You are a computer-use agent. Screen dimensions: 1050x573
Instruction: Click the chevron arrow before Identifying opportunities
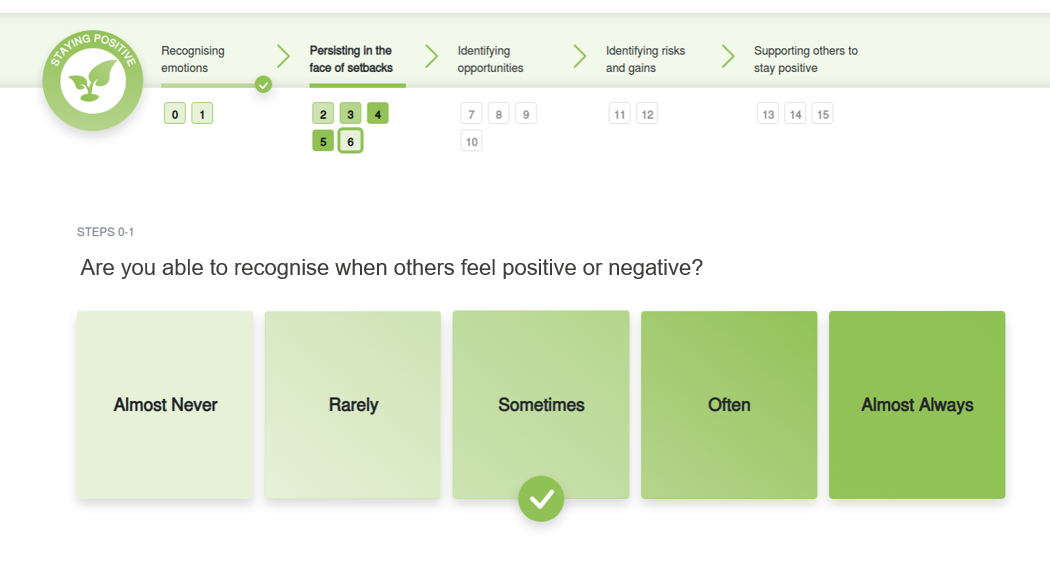pos(432,57)
